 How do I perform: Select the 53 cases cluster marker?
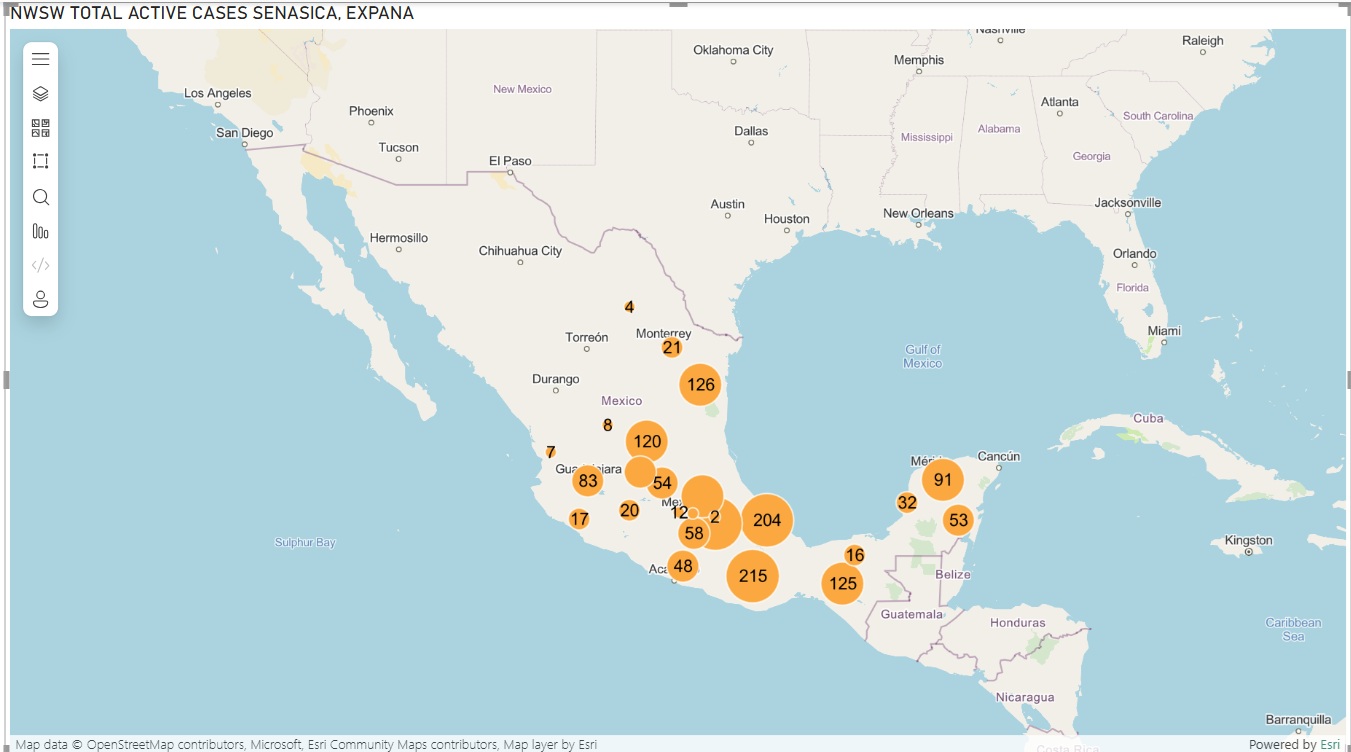[x=959, y=520]
